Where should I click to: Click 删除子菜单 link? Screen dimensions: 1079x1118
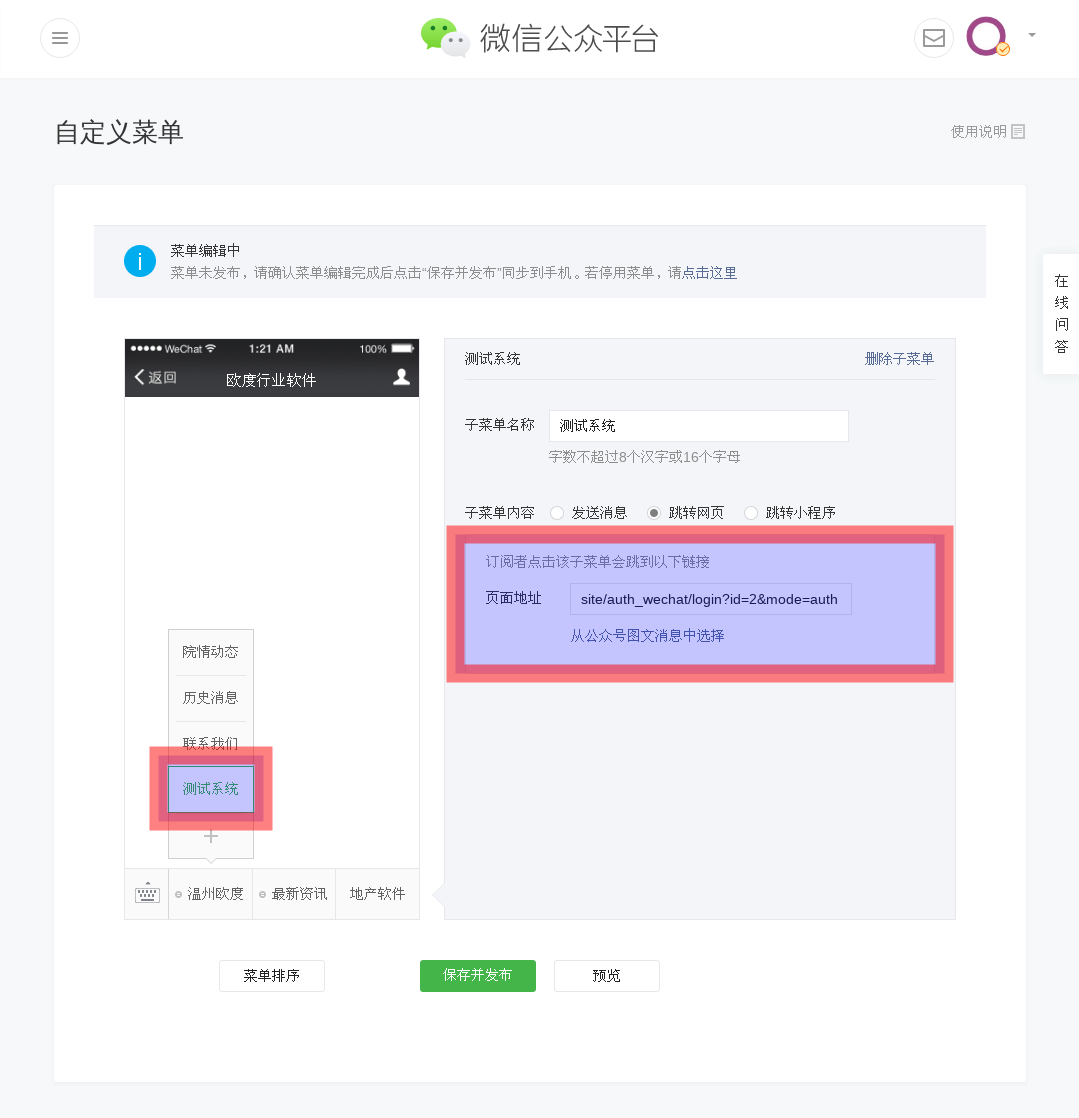pos(899,359)
